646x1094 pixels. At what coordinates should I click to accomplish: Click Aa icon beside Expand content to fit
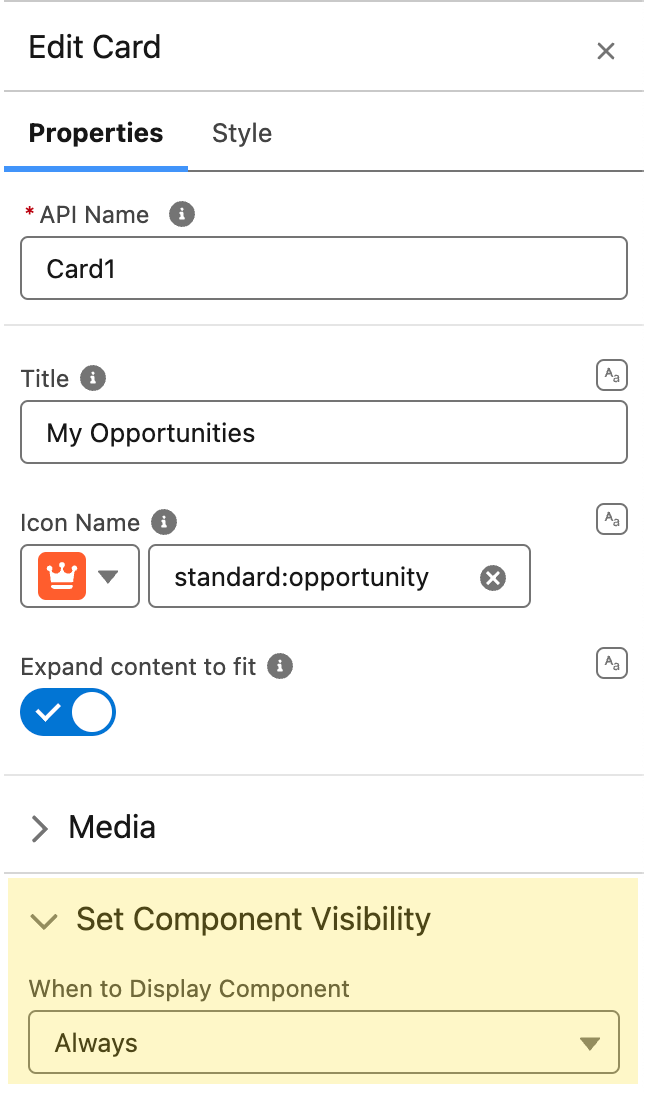[612, 663]
